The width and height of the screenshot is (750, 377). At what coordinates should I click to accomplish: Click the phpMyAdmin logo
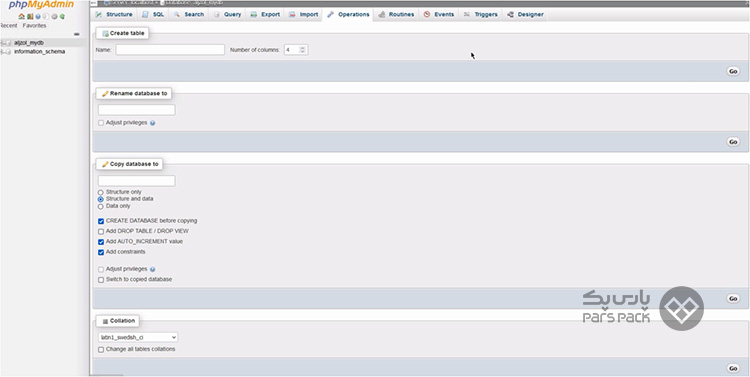point(41,5)
